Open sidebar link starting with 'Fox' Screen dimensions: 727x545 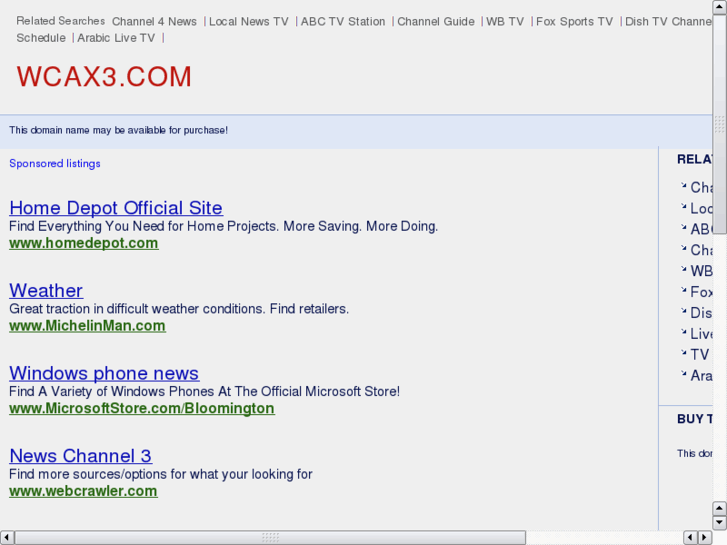[x=701, y=292]
